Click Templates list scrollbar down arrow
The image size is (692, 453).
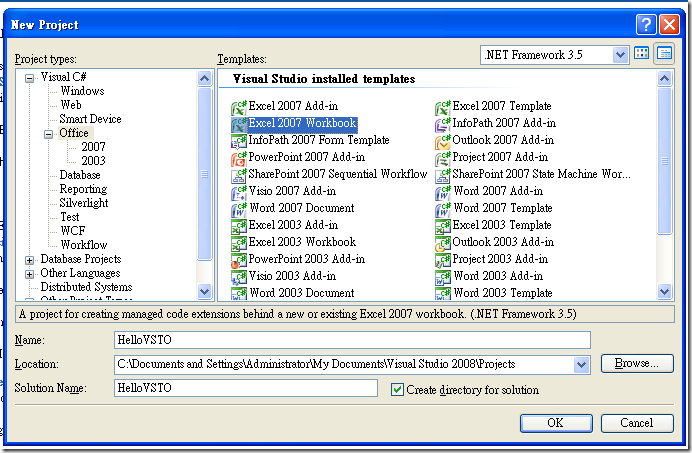pos(664,291)
